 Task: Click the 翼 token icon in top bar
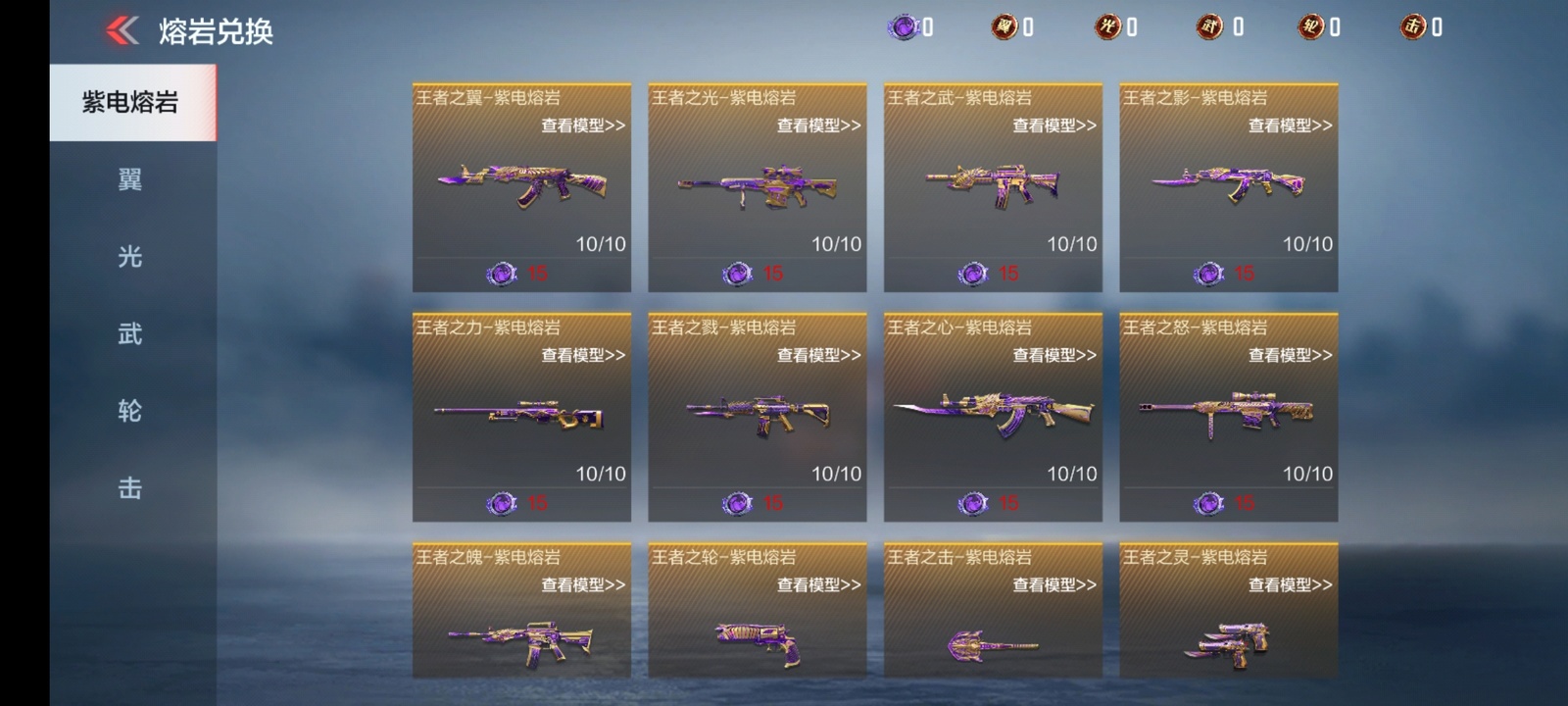tap(1004, 27)
